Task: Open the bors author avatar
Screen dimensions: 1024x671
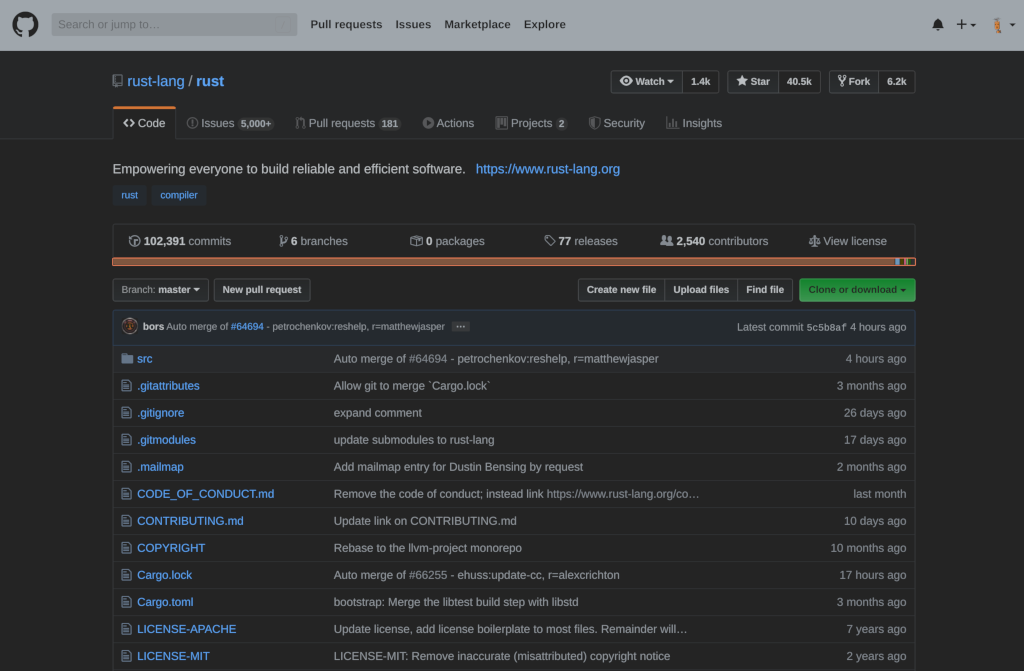Action: 129,326
